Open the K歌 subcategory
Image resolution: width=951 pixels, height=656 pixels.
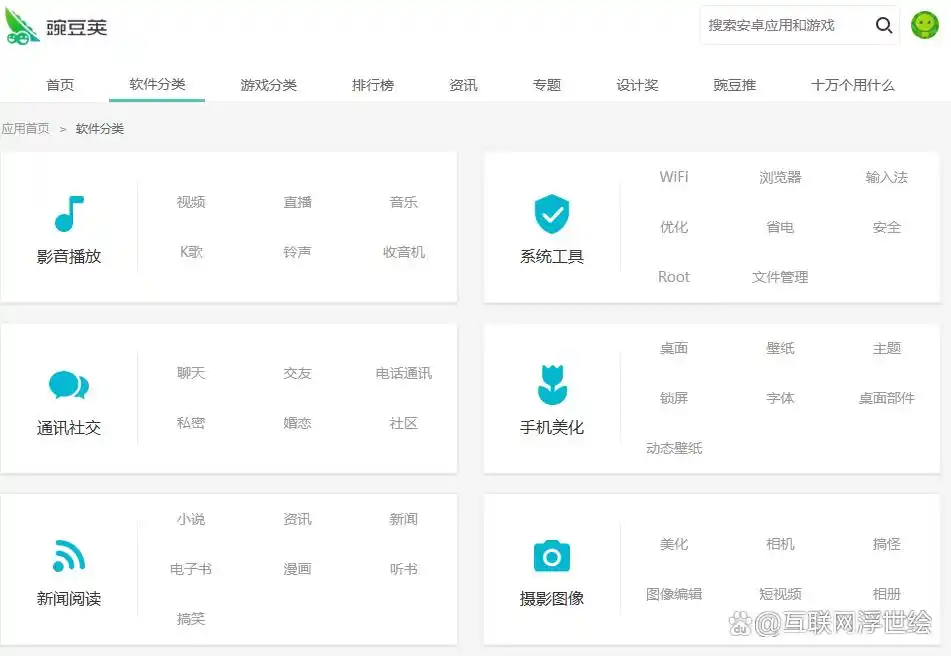[x=190, y=251]
